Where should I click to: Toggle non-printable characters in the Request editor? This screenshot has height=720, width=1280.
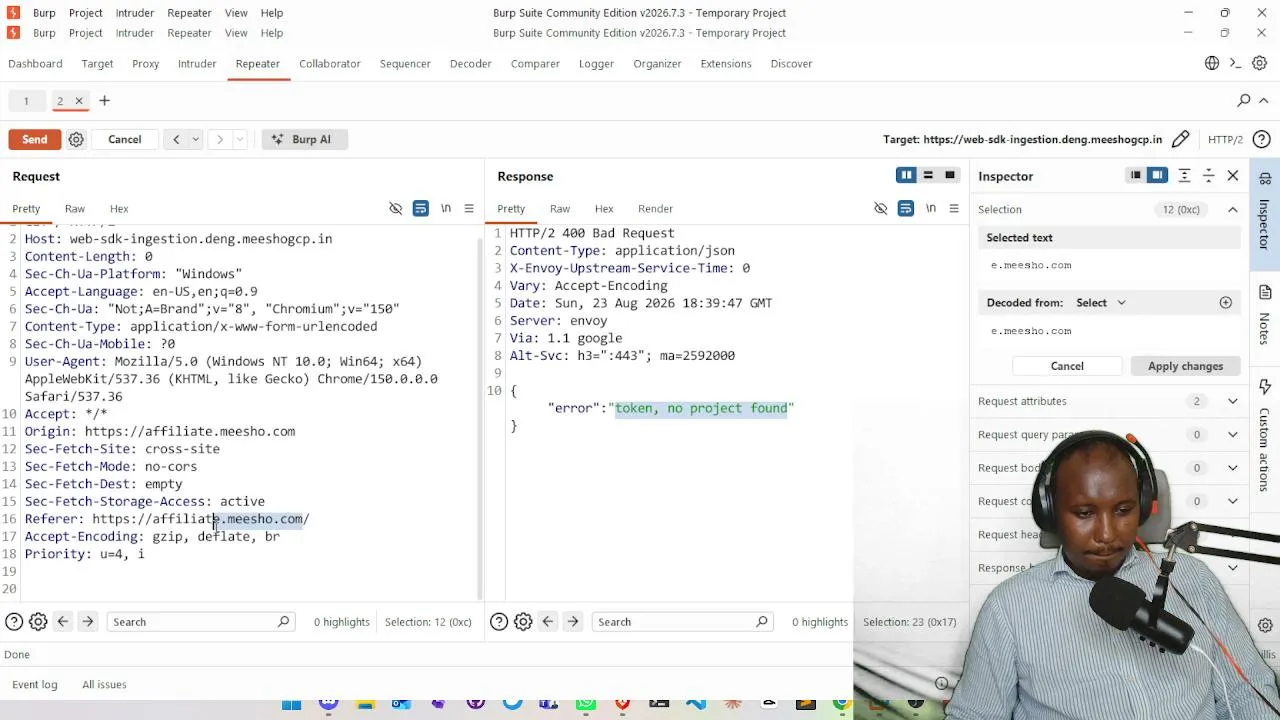tap(396, 209)
